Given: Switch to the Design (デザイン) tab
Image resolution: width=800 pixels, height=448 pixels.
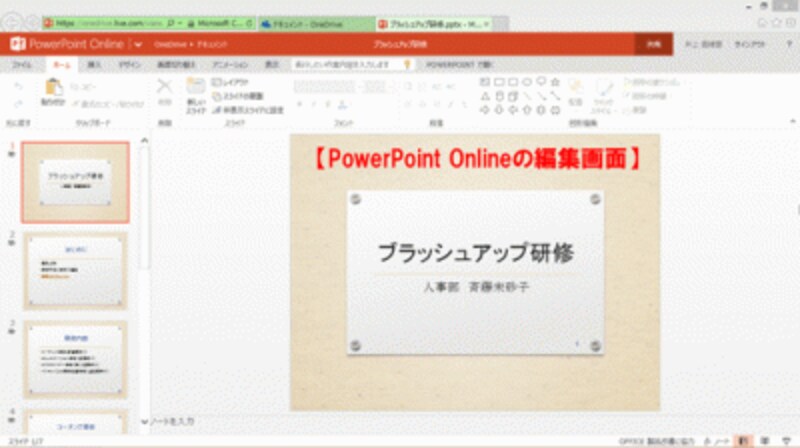Looking at the screenshot, I should pos(129,65).
